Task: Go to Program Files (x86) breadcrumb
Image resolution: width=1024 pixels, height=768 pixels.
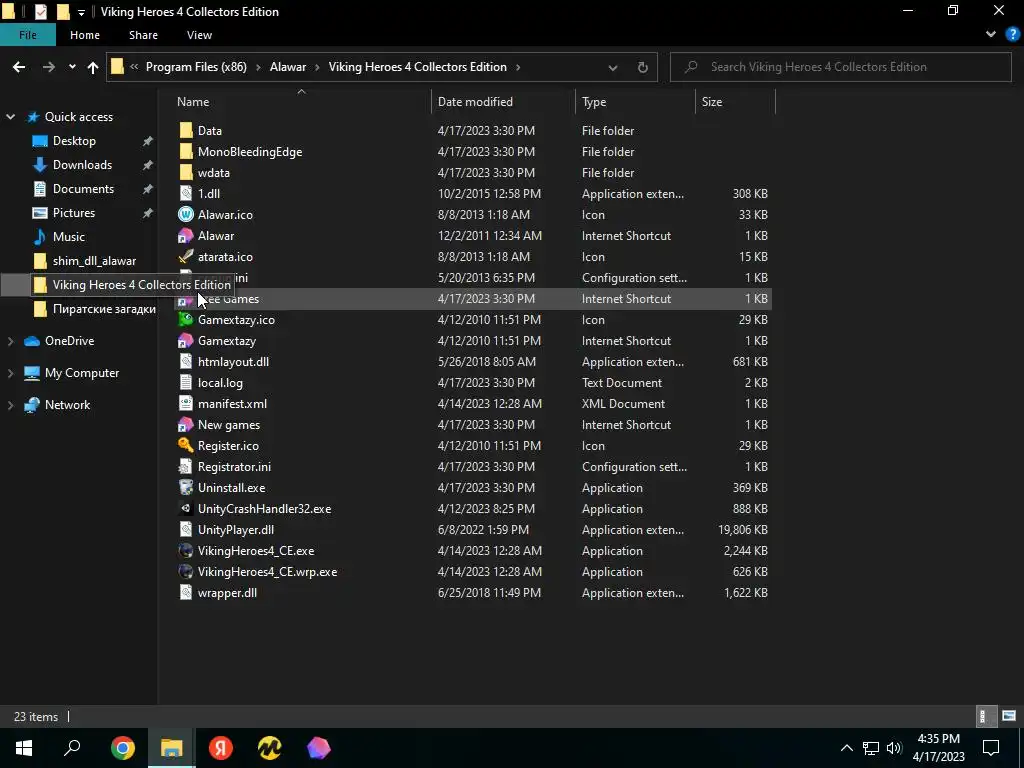Action: pyautogui.click(x=196, y=67)
